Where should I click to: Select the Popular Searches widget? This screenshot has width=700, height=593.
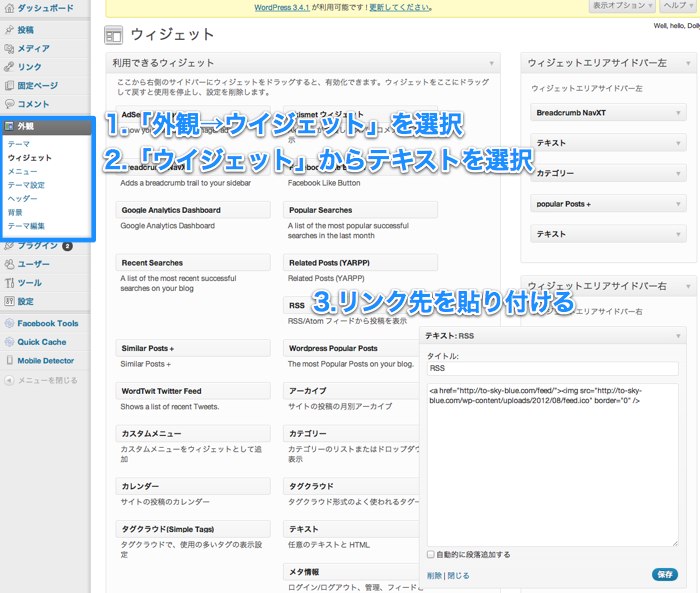360,210
